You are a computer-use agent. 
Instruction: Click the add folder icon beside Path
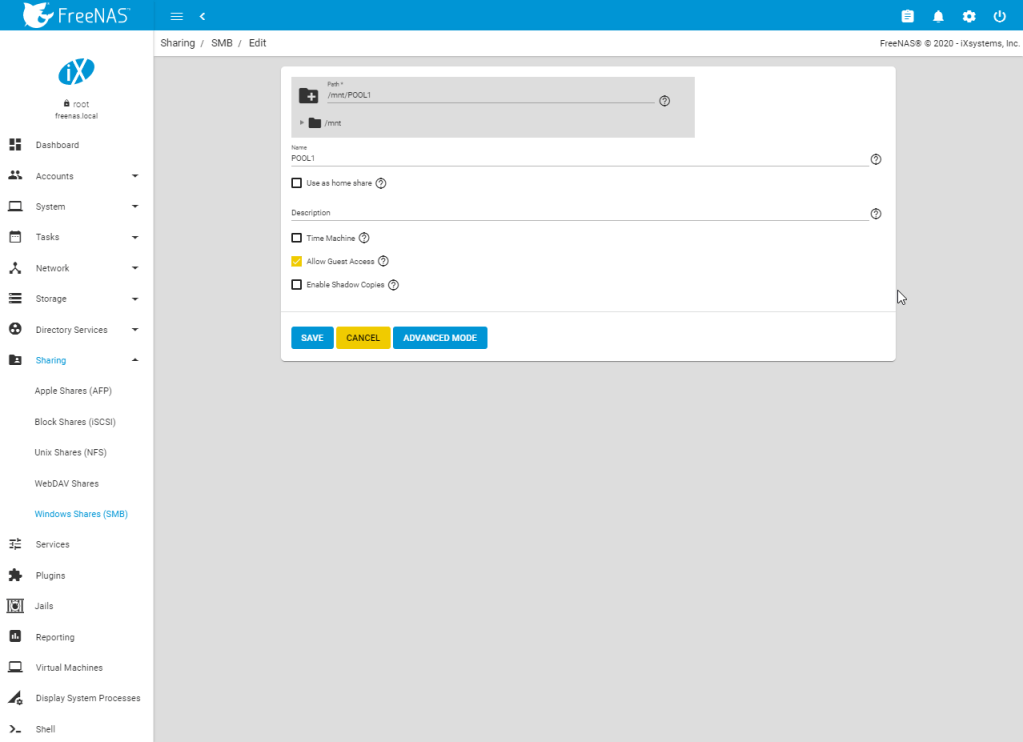pyautogui.click(x=309, y=96)
